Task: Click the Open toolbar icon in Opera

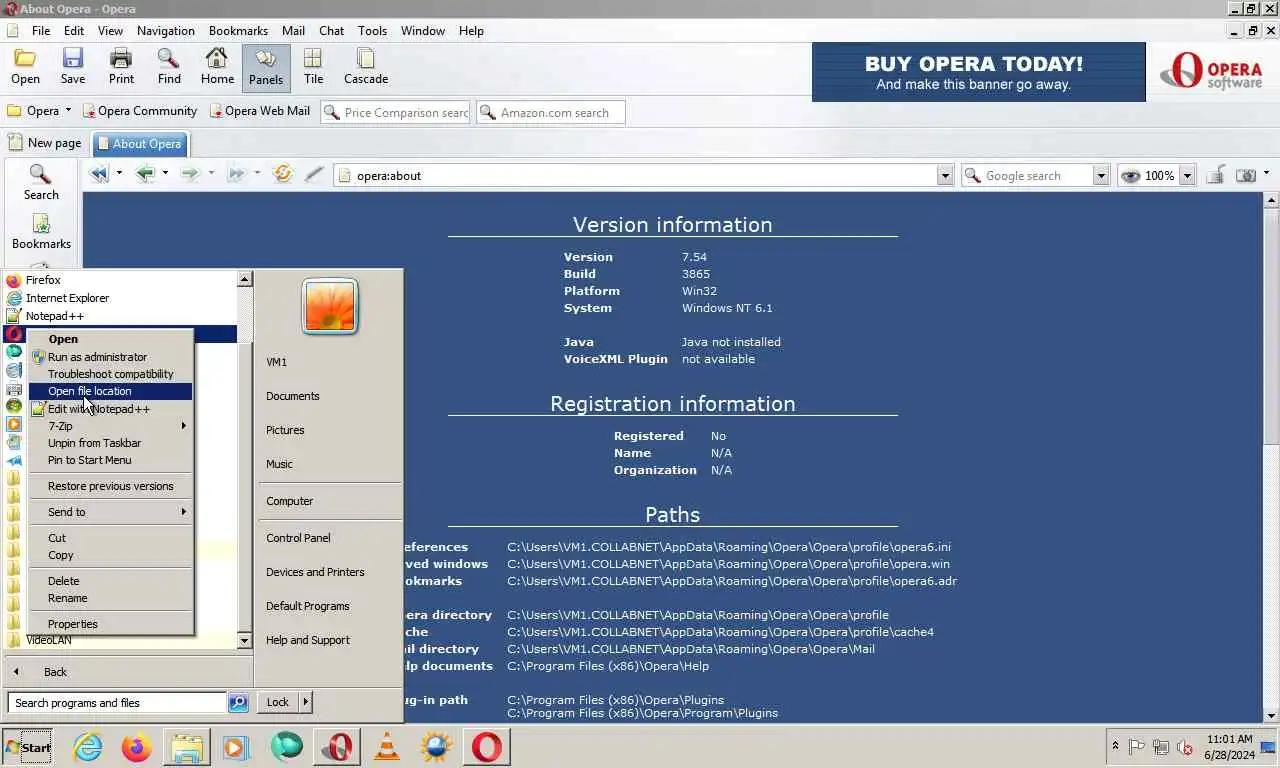Action: pyautogui.click(x=25, y=67)
